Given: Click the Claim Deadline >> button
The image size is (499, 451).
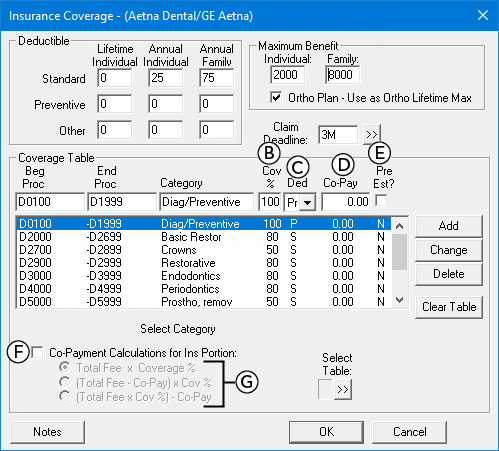Looking at the screenshot, I should pos(372,134).
